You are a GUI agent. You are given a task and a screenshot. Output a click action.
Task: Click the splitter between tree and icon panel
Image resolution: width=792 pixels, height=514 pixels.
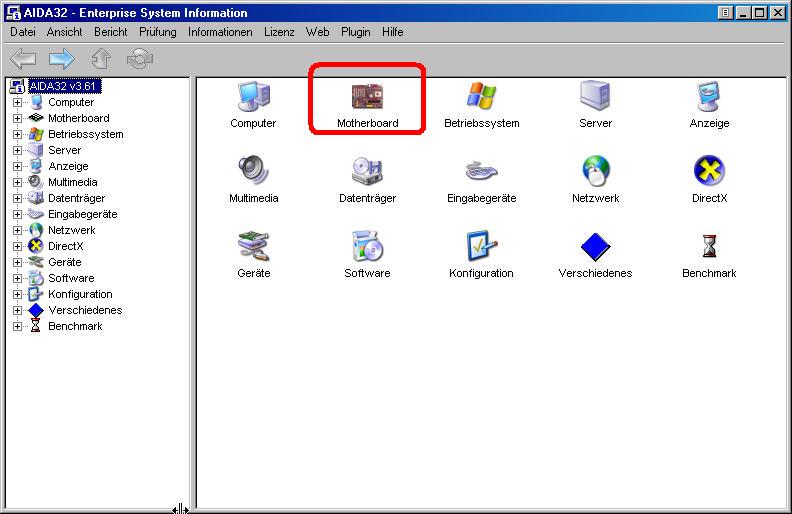point(193,290)
